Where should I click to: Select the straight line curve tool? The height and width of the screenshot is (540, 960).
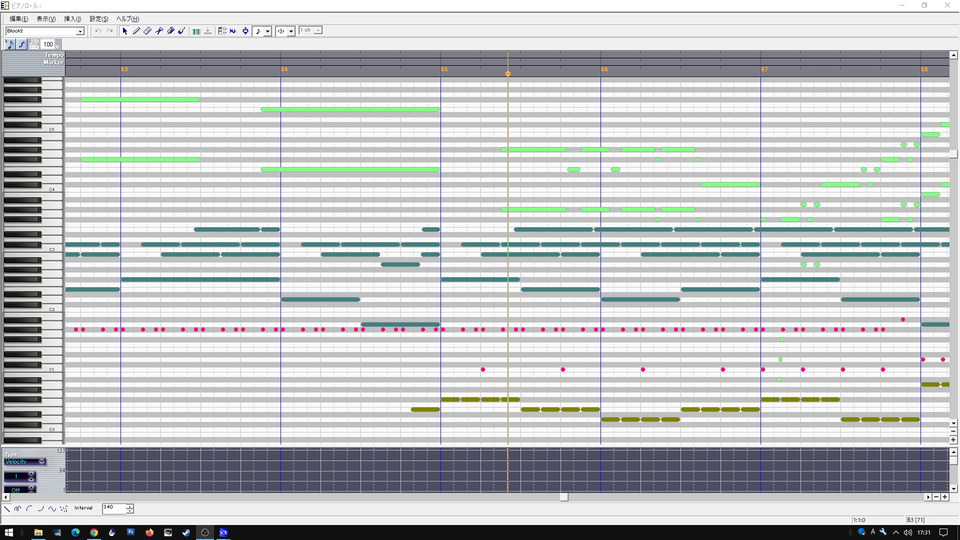click(7, 509)
